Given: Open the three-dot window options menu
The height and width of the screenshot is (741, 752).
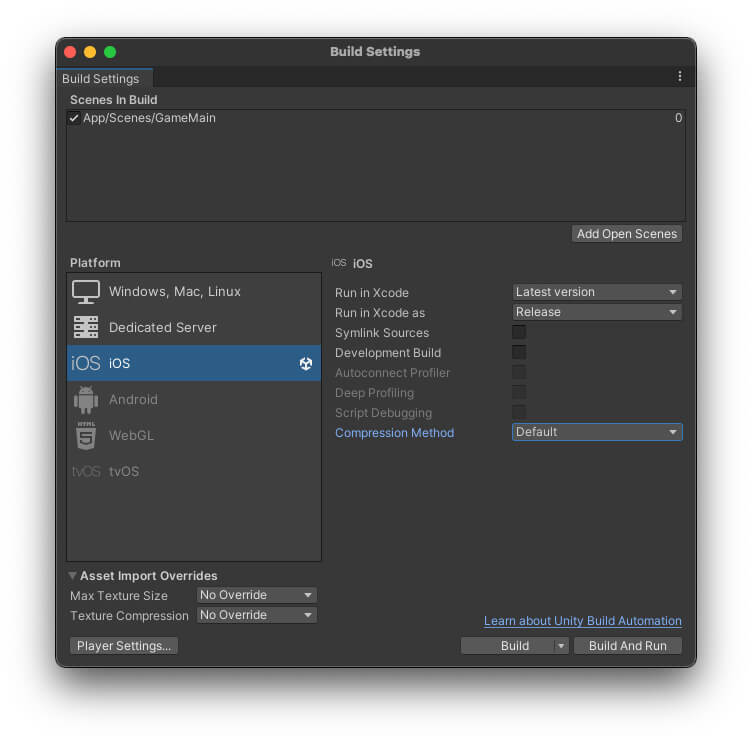Looking at the screenshot, I should tap(680, 77).
